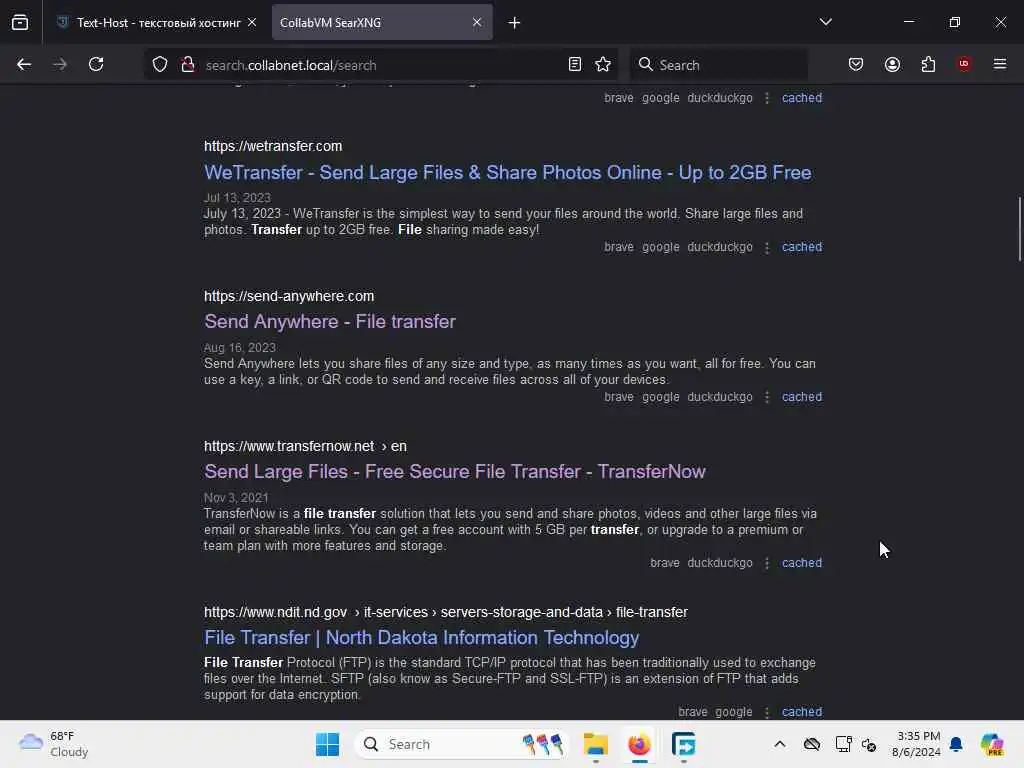Image resolution: width=1024 pixels, height=768 pixels.
Task: Open the cloud sync tray icon
Action: point(812,744)
